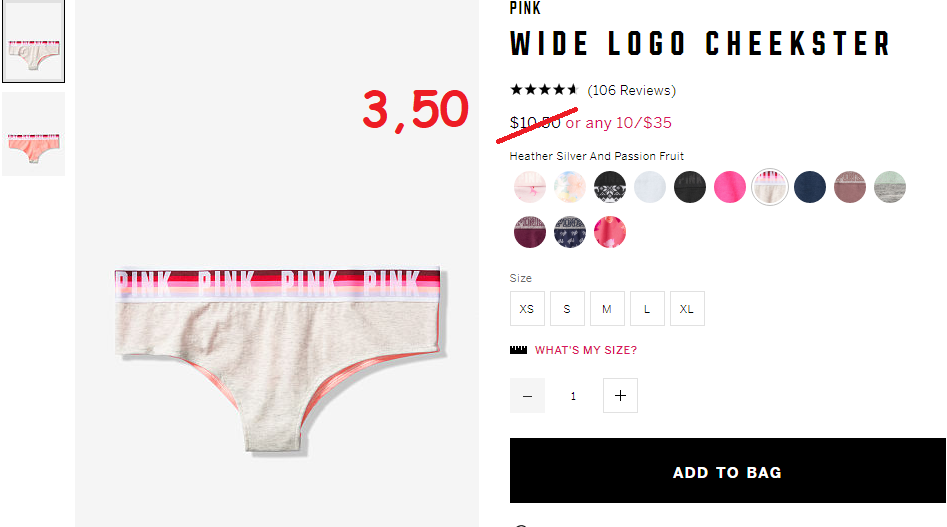Click the ruler icon beside What's My Size
The width and height of the screenshot is (947, 527).
tap(518, 350)
